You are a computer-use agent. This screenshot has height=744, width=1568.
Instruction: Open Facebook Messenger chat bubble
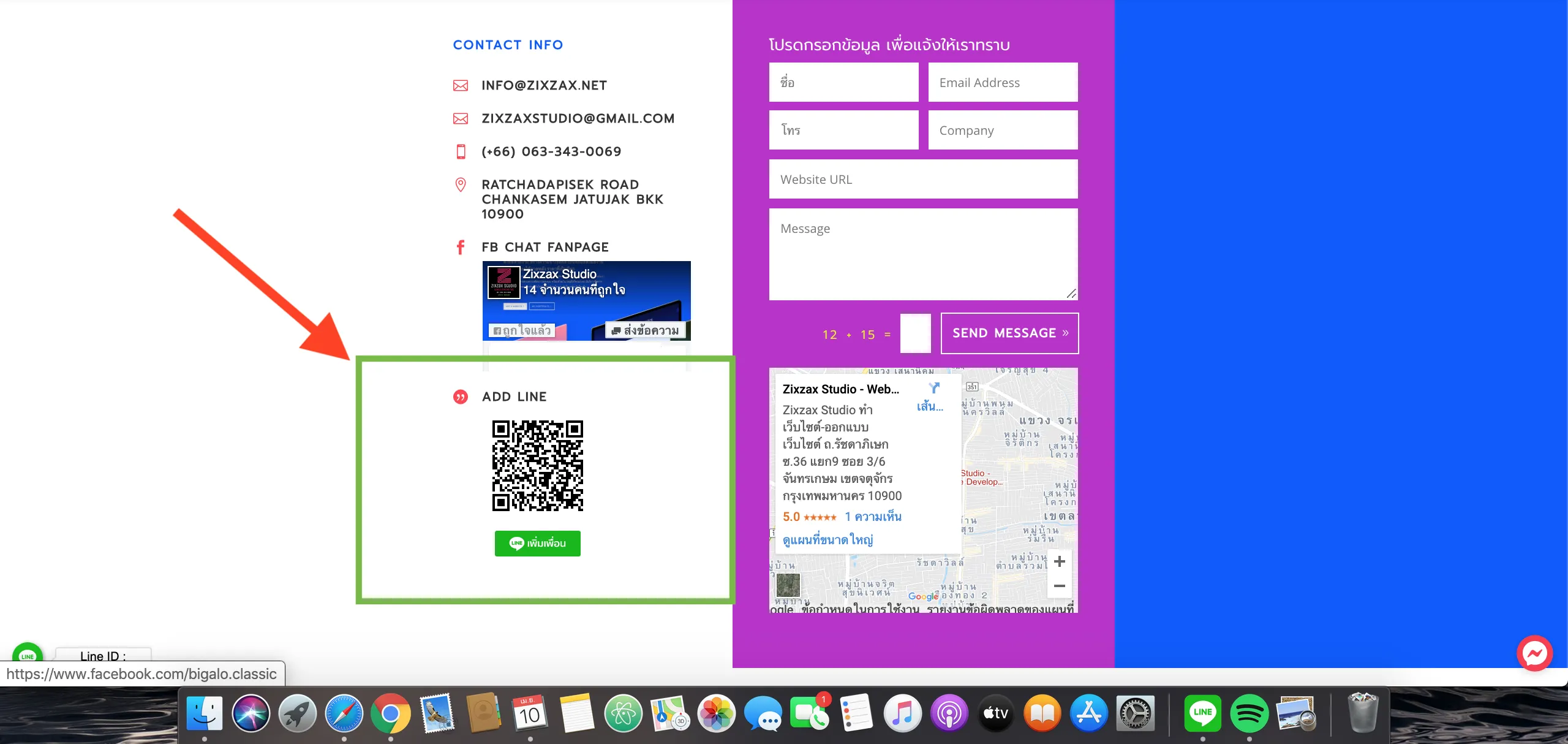[x=1535, y=653]
